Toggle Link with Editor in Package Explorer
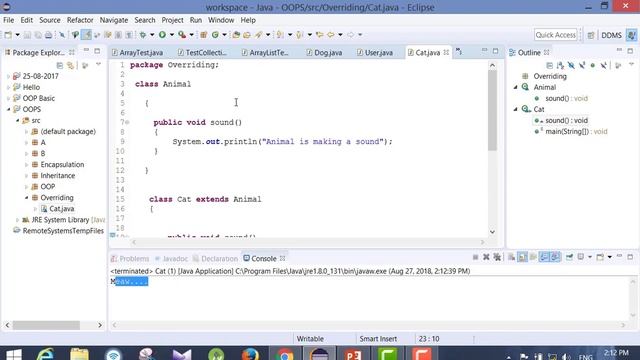Viewport: 640px width, 360px height. [71, 65]
